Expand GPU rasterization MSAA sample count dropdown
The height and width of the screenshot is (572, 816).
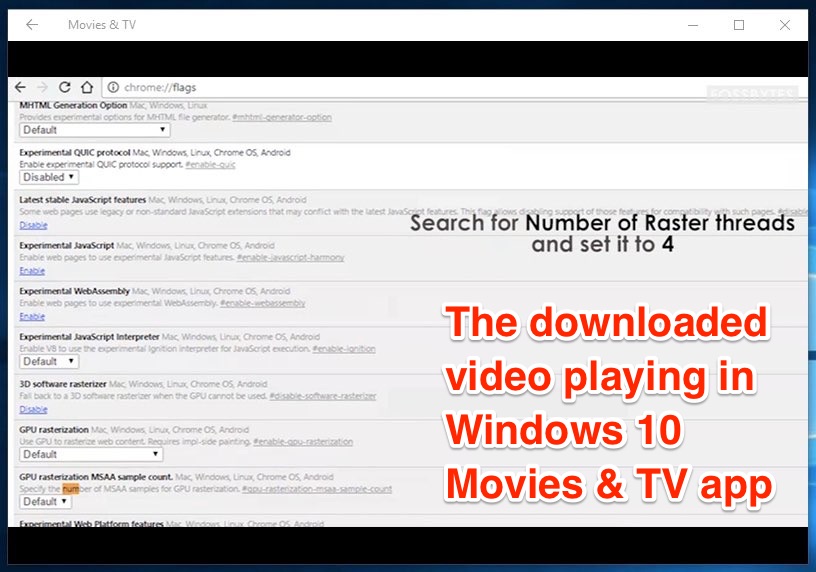46,501
